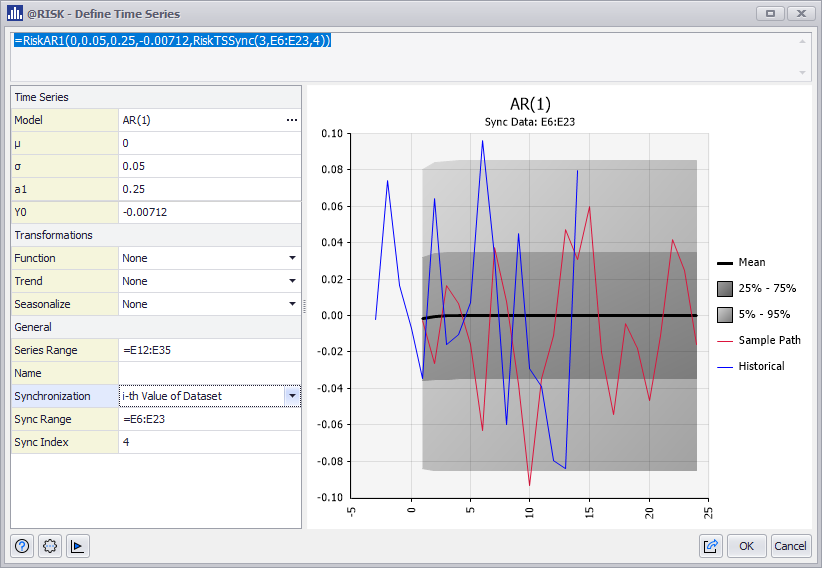Open settings using the gear icon

coord(50,546)
